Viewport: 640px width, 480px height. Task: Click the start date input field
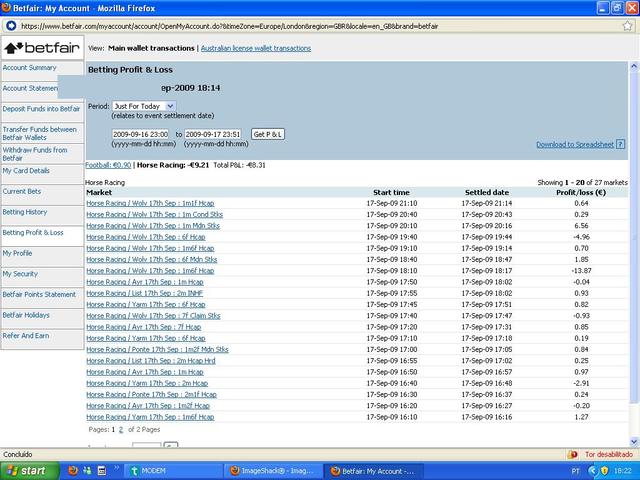pos(140,134)
